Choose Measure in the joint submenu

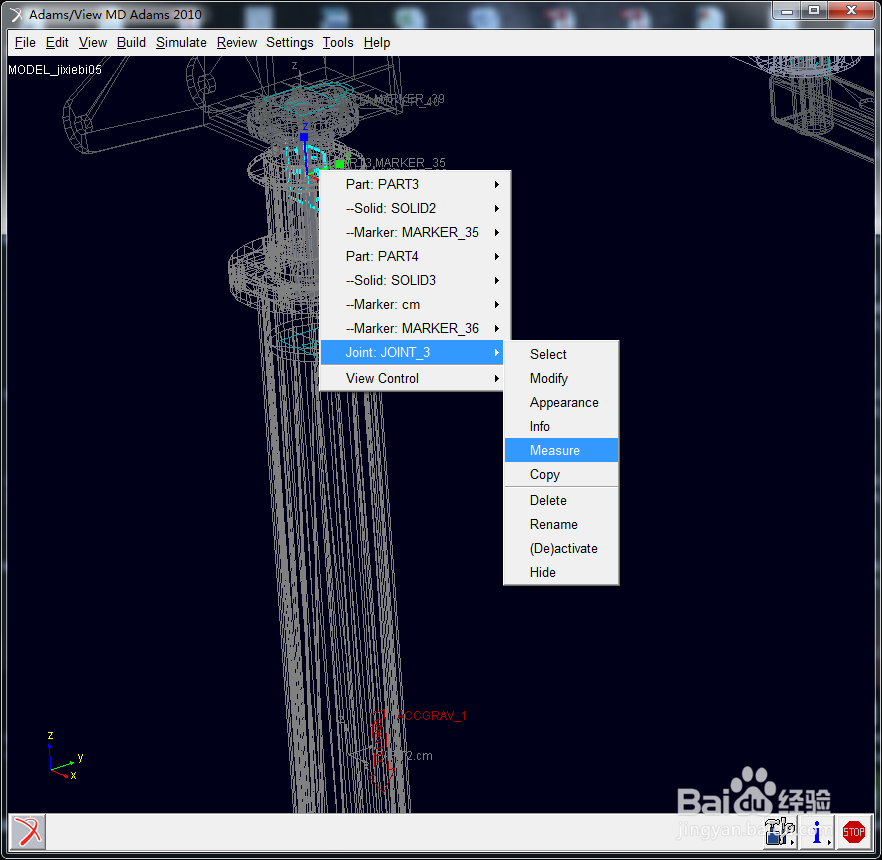(561, 451)
